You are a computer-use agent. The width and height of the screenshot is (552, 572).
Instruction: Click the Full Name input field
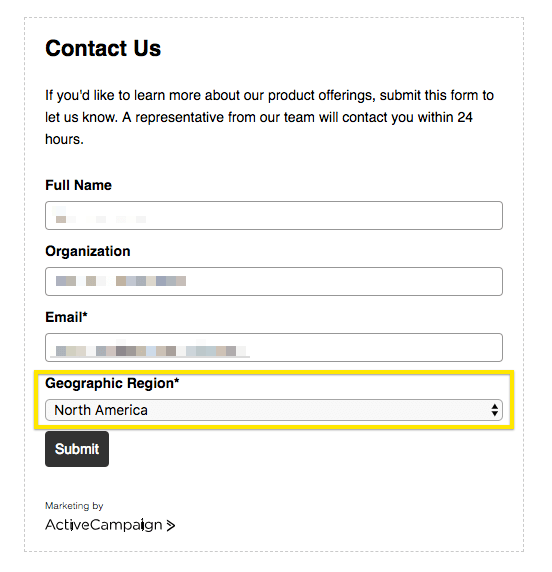point(274,215)
